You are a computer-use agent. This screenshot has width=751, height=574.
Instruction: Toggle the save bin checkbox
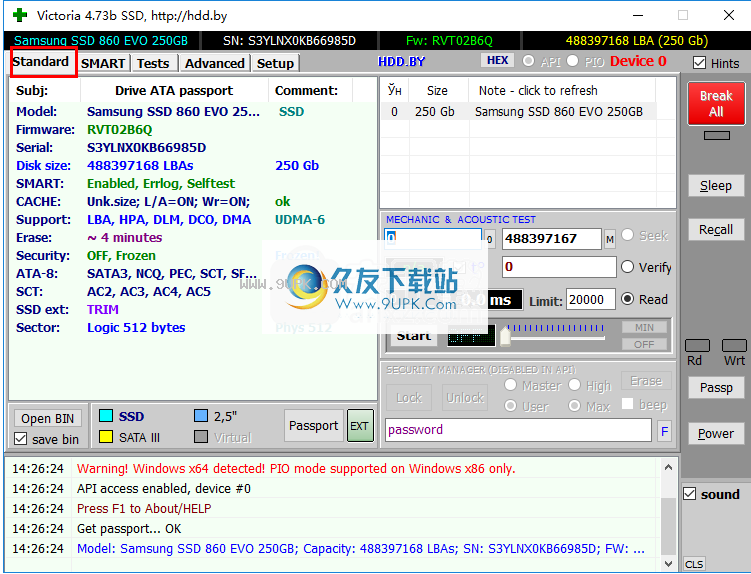21,438
